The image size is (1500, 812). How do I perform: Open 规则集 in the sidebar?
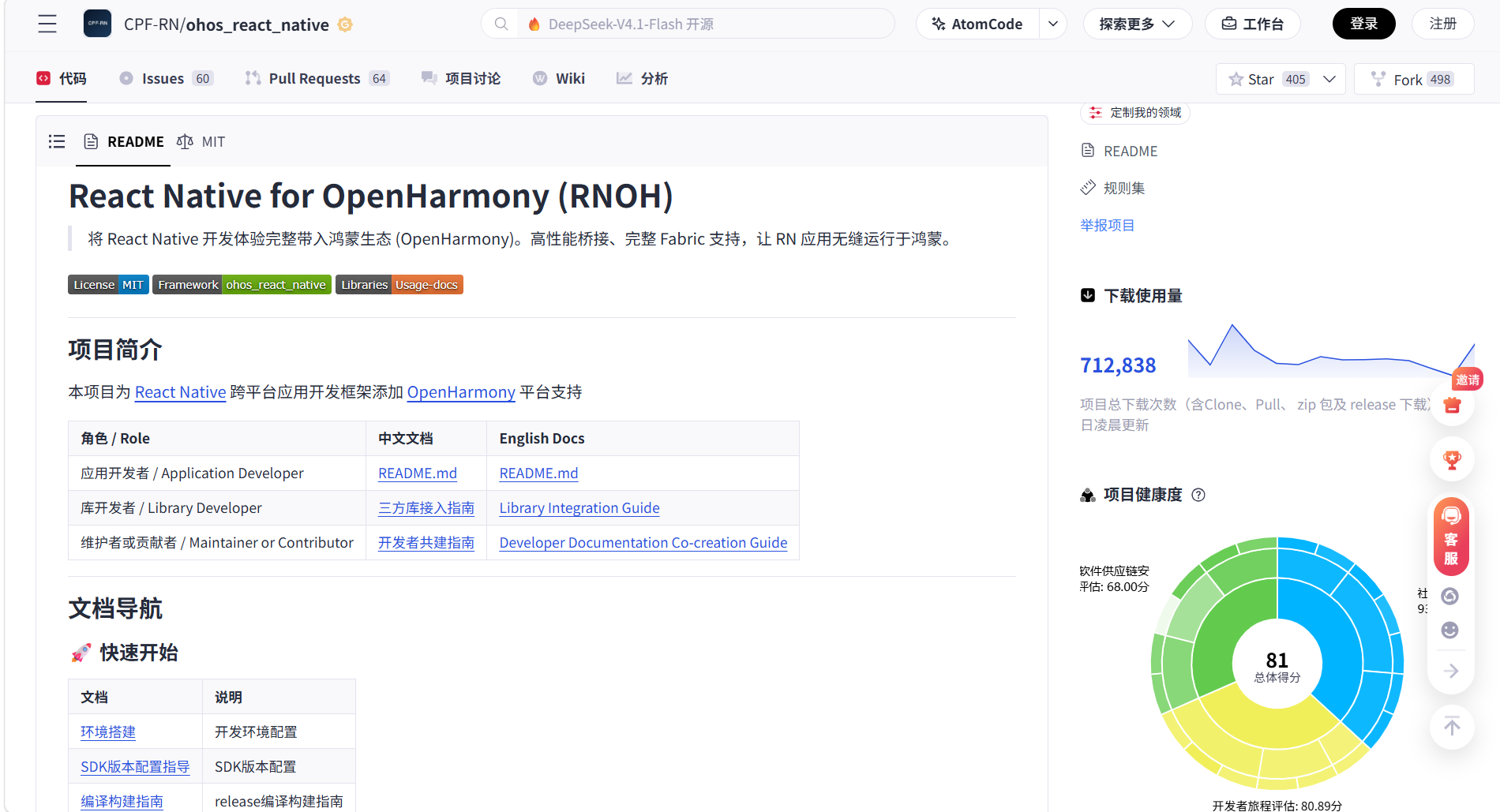click(x=1113, y=188)
